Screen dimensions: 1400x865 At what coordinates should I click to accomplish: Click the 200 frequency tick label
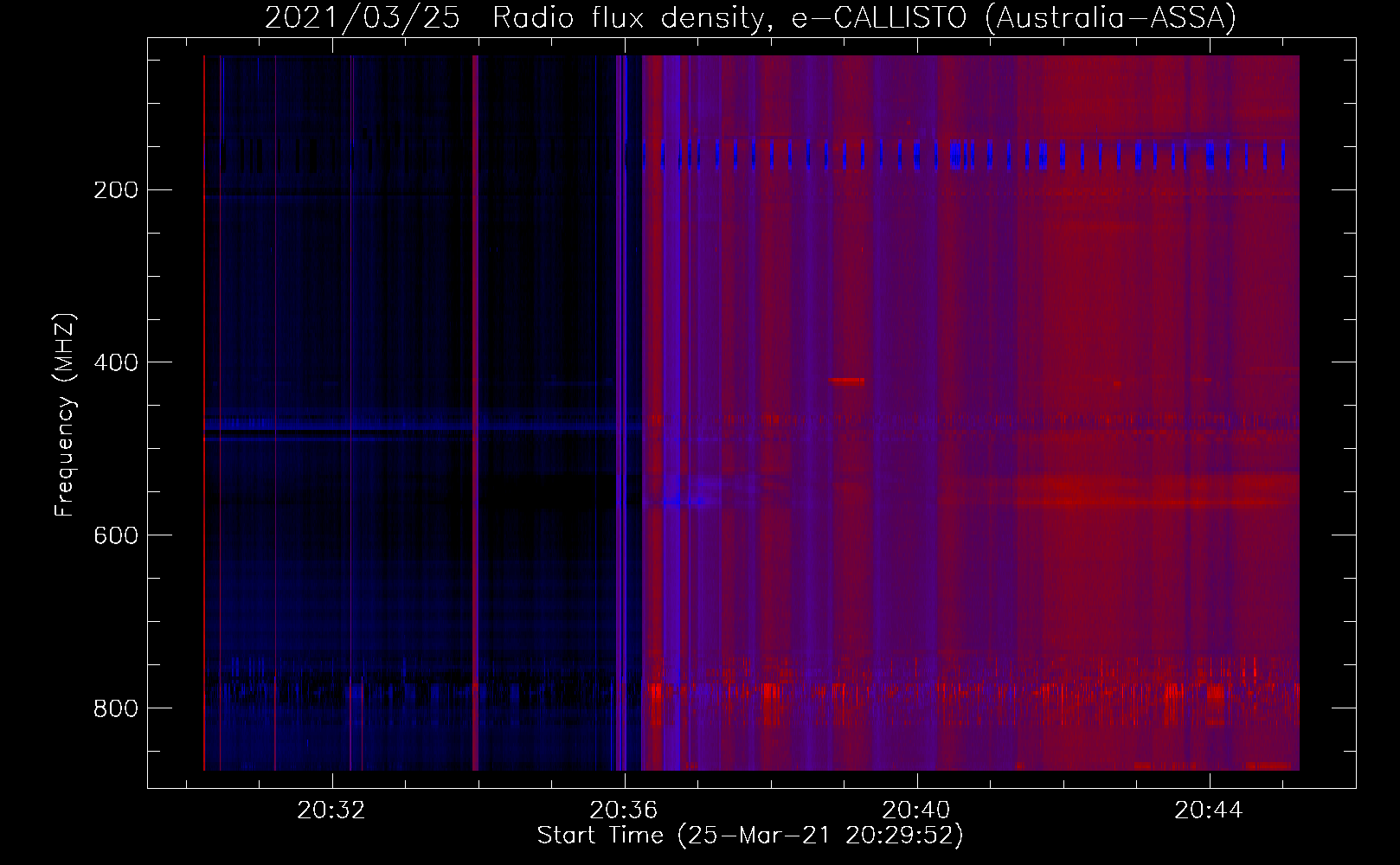tap(116, 190)
